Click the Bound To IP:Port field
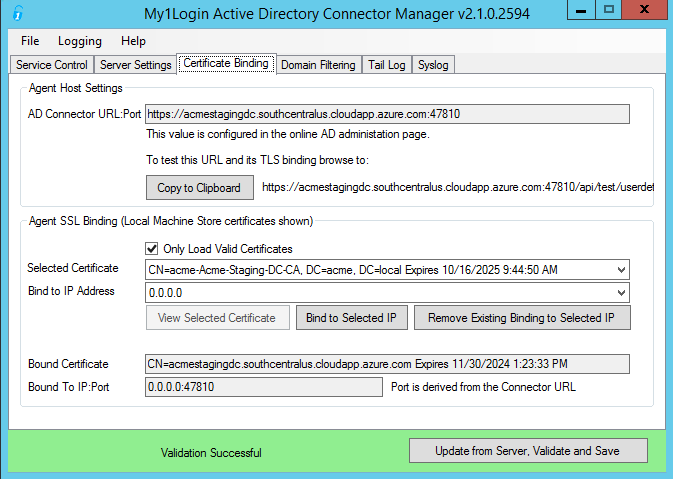Image resolution: width=673 pixels, height=479 pixels. pos(264,387)
